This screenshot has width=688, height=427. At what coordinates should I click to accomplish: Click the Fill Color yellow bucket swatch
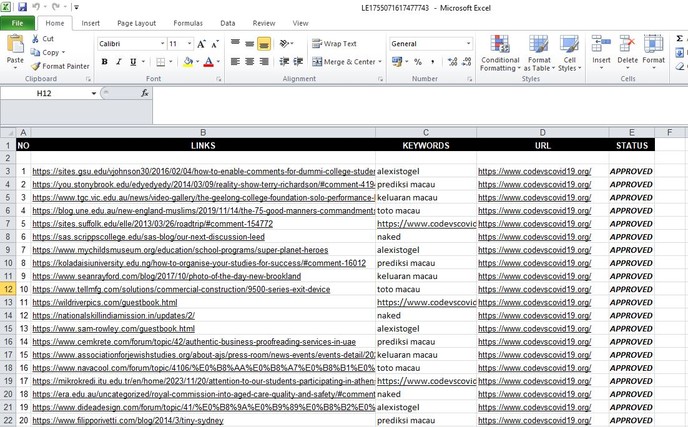pos(187,62)
